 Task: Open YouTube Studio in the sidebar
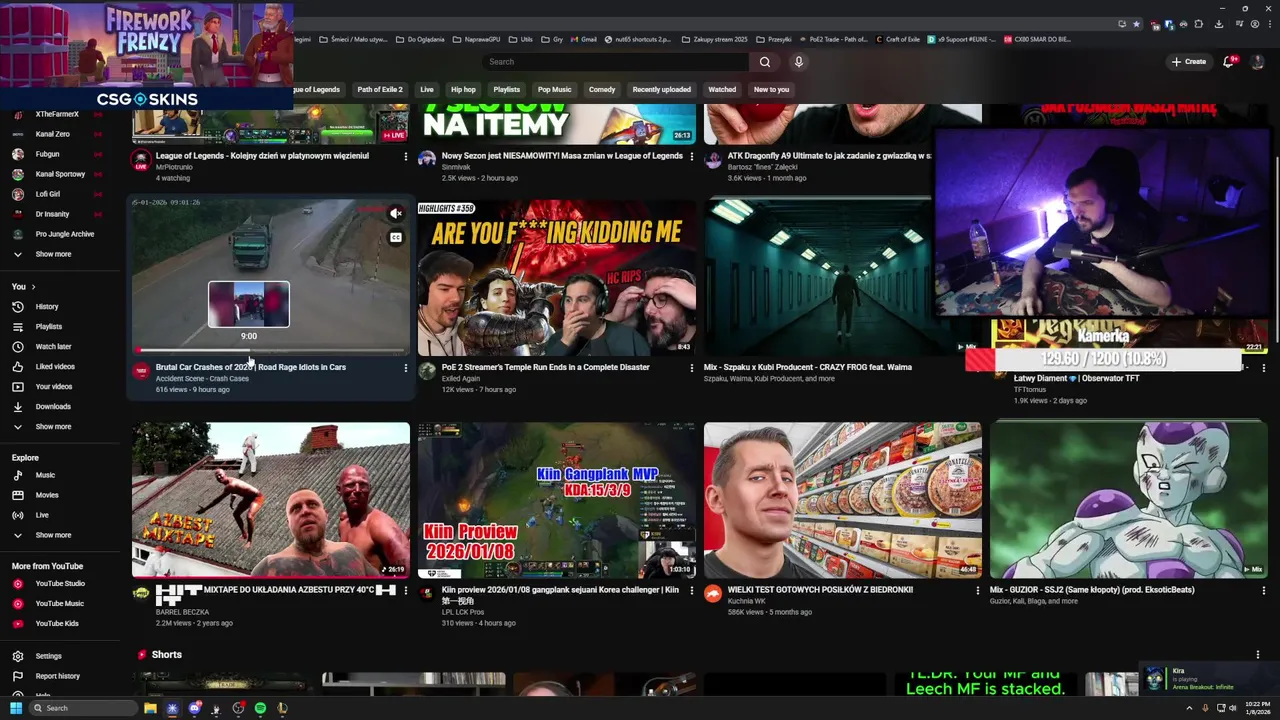point(60,584)
